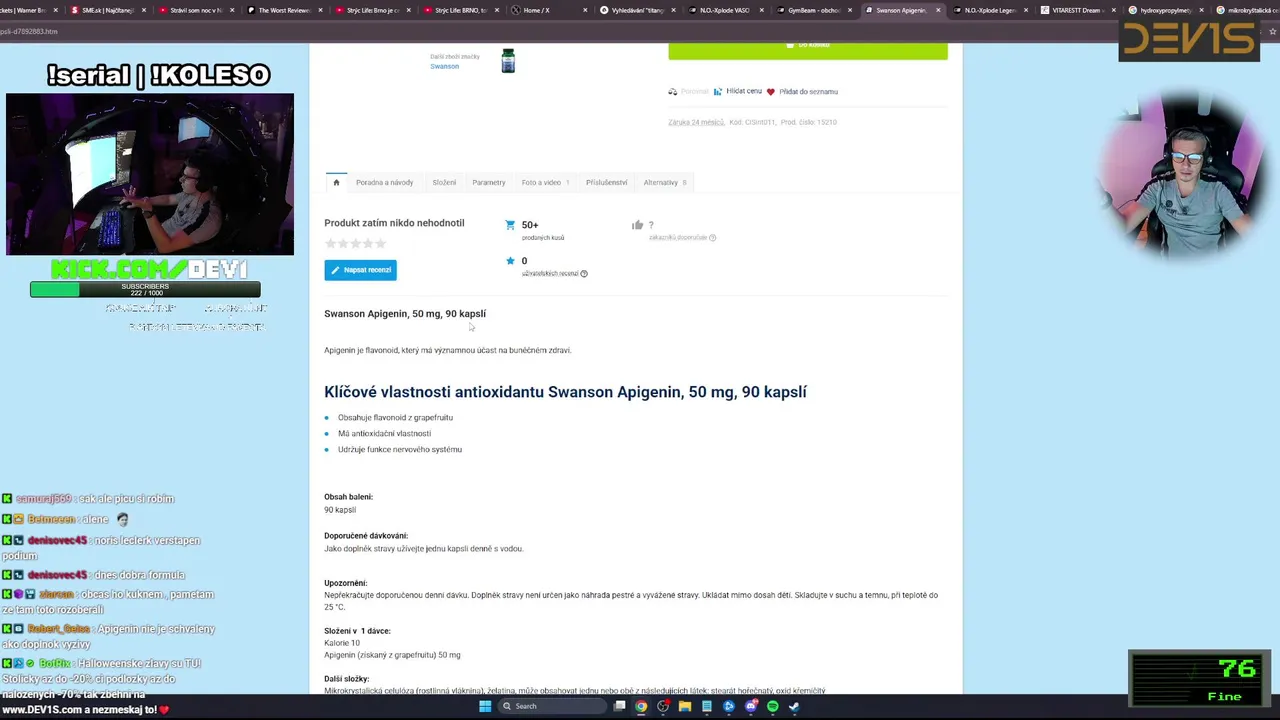Click the Obsah balení heading
The image size is (1280, 720).
pos(348,497)
